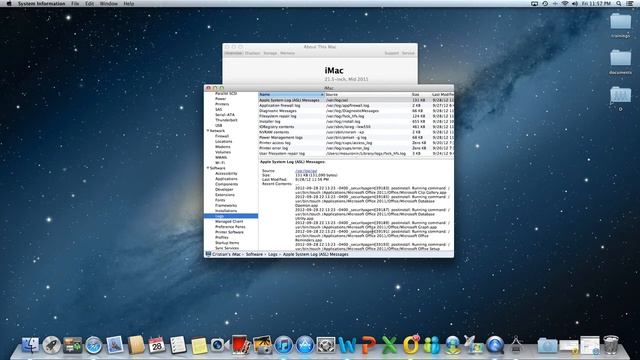This screenshot has height=360, width=640.
Task: Open Apple menu
Action: tap(9, 3)
